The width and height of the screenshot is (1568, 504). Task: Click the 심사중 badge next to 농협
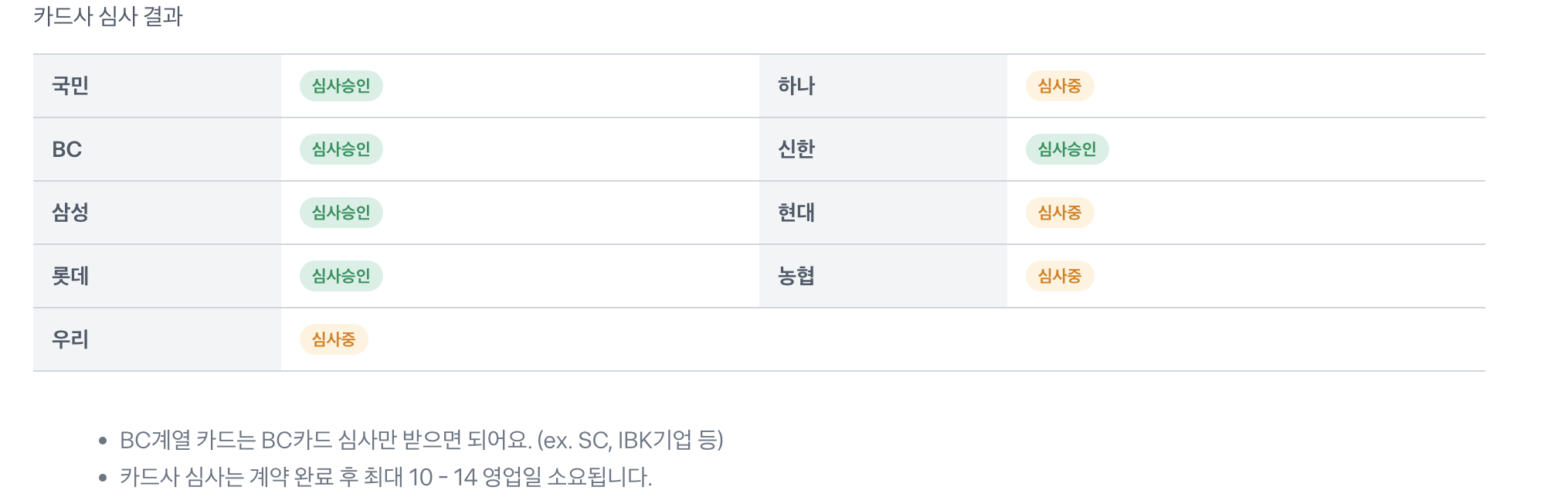(x=1059, y=276)
